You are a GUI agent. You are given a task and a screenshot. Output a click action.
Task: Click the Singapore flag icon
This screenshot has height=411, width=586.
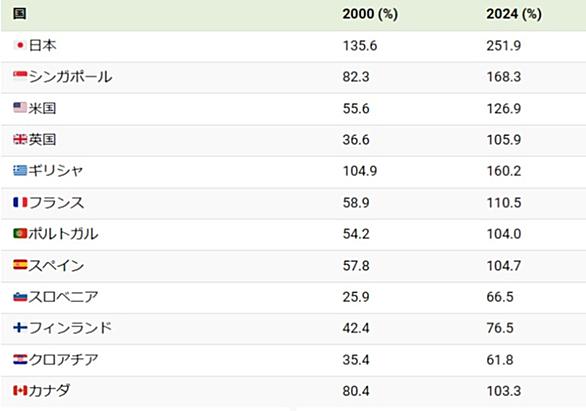[20, 76]
